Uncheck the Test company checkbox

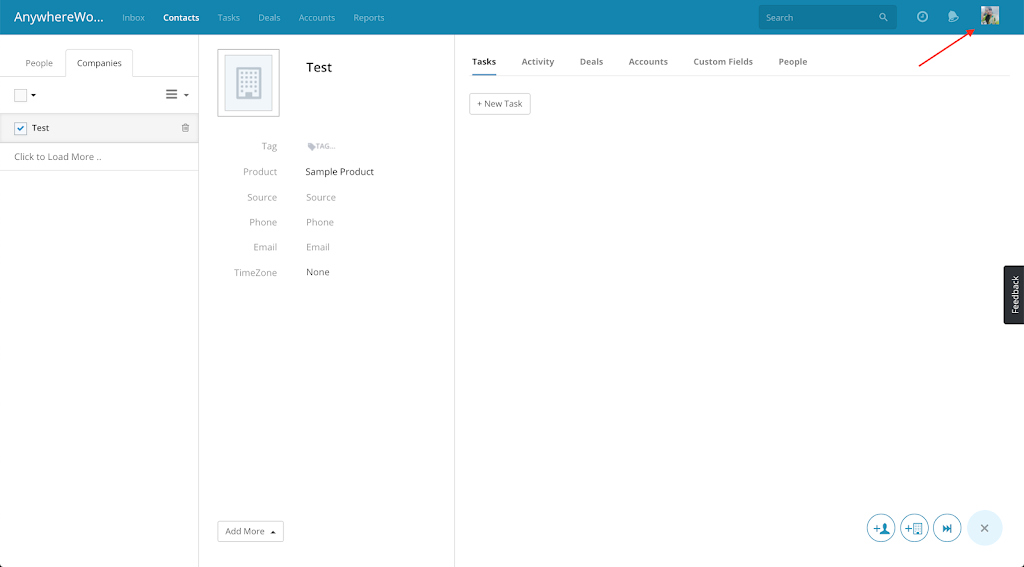[x=20, y=128]
